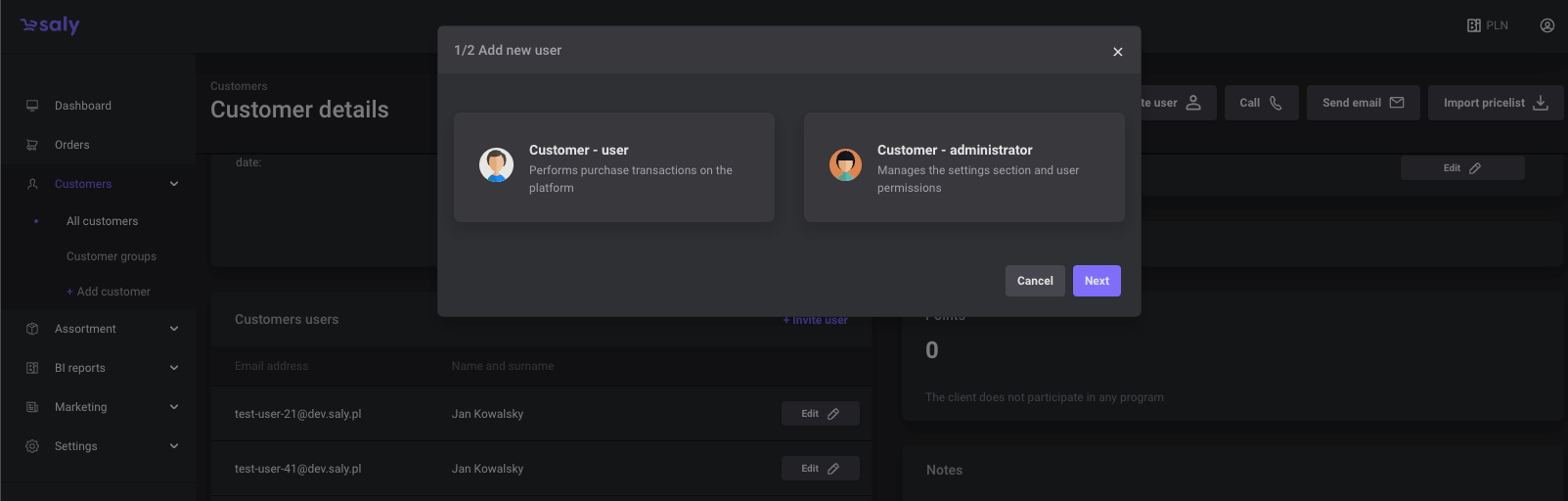Click the Customer - administrator avatar icon
1568x501 pixels.
coord(845,164)
